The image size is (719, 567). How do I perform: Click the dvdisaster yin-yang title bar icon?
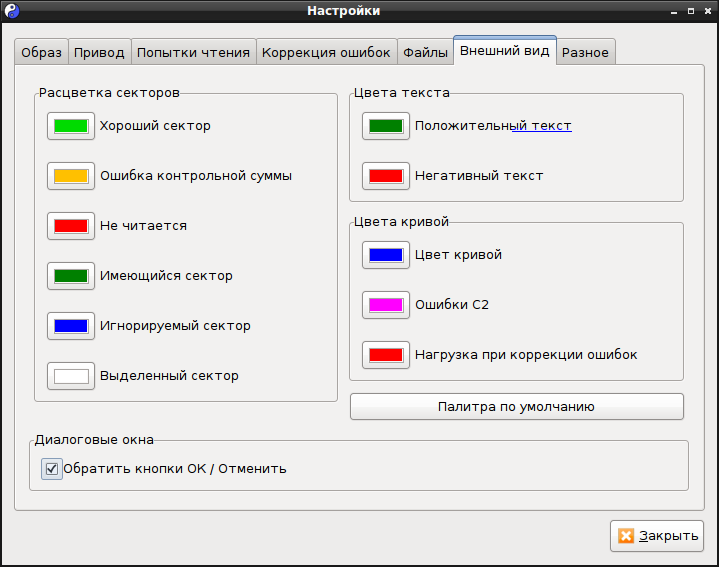[x=11, y=11]
